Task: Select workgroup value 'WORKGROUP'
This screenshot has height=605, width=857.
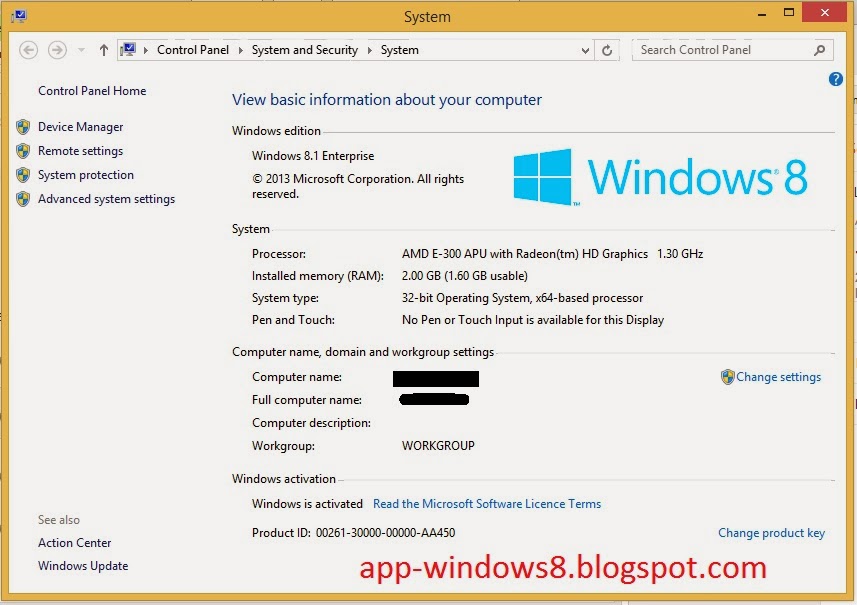Action: pyautogui.click(x=438, y=446)
